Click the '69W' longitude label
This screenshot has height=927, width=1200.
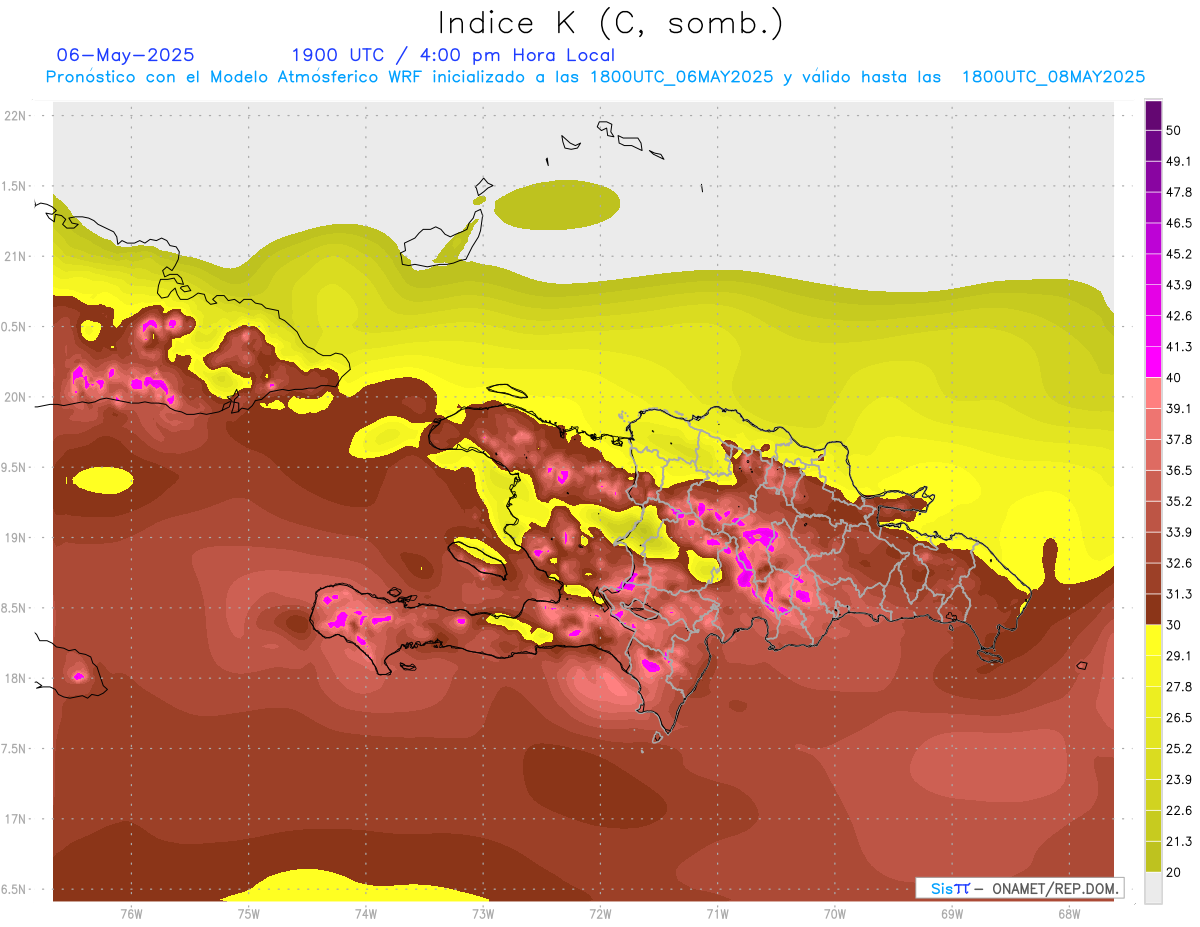952,913
